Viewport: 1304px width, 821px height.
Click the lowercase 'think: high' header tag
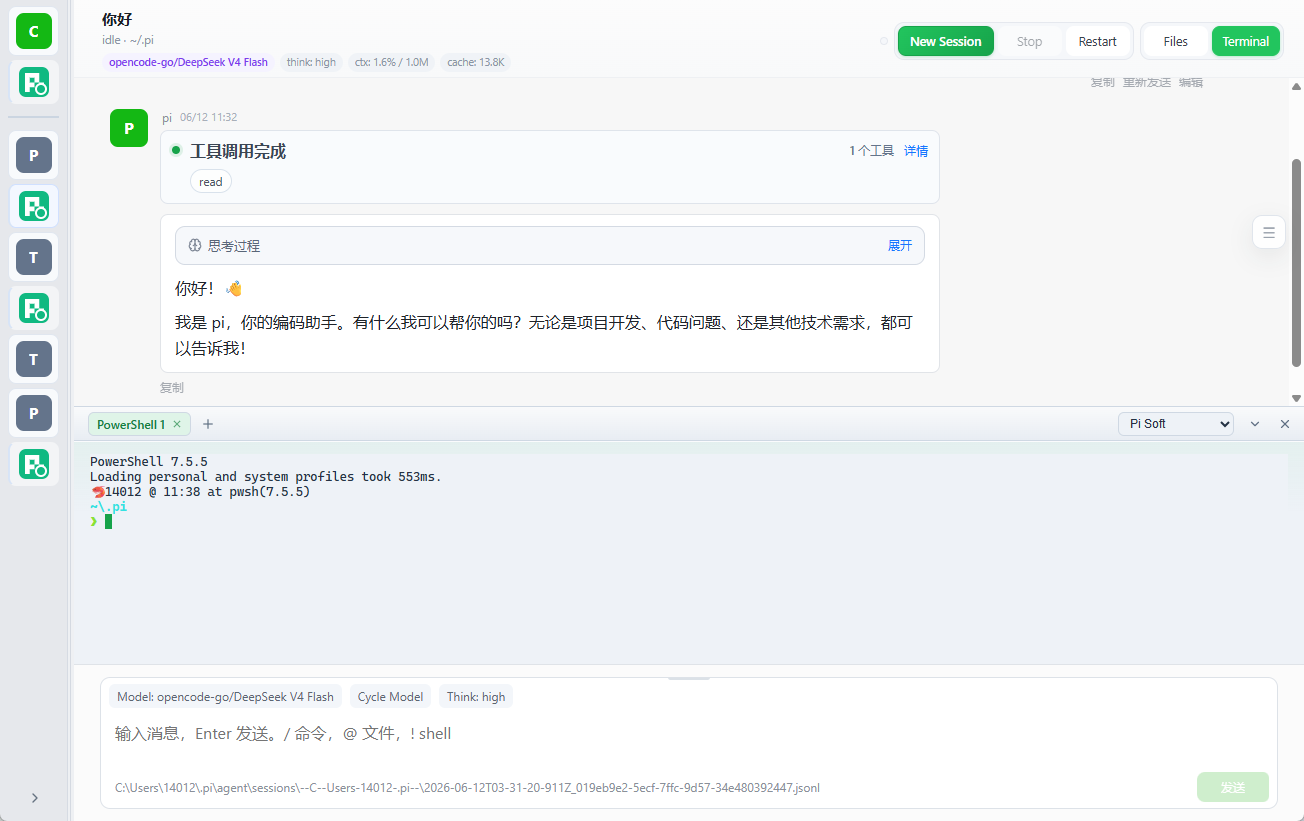311,62
